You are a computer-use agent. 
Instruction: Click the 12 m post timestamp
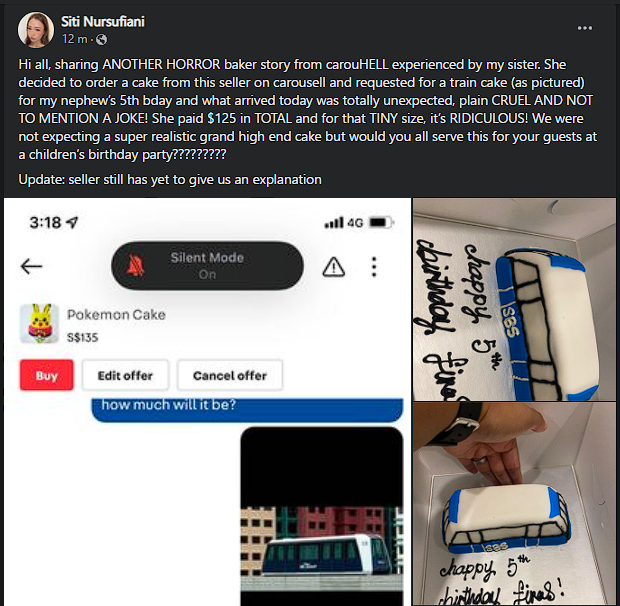click(75, 39)
